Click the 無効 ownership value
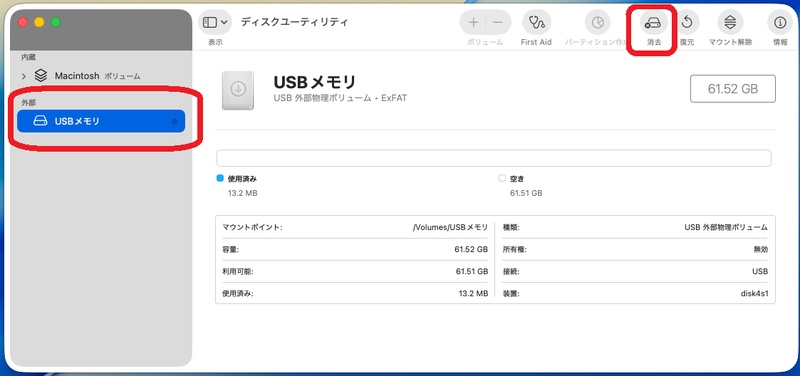This screenshot has height=376, width=800. click(x=761, y=249)
